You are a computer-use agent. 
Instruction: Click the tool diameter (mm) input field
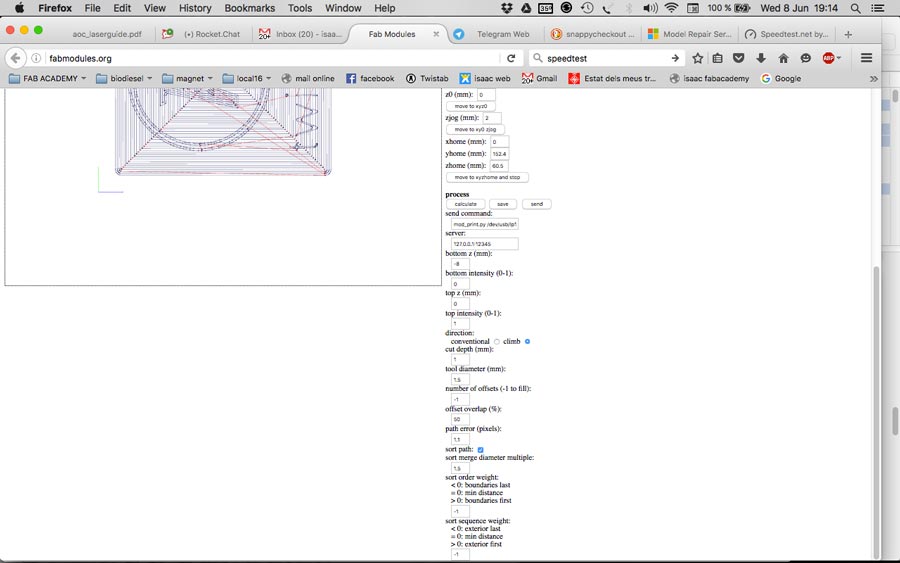click(460, 379)
